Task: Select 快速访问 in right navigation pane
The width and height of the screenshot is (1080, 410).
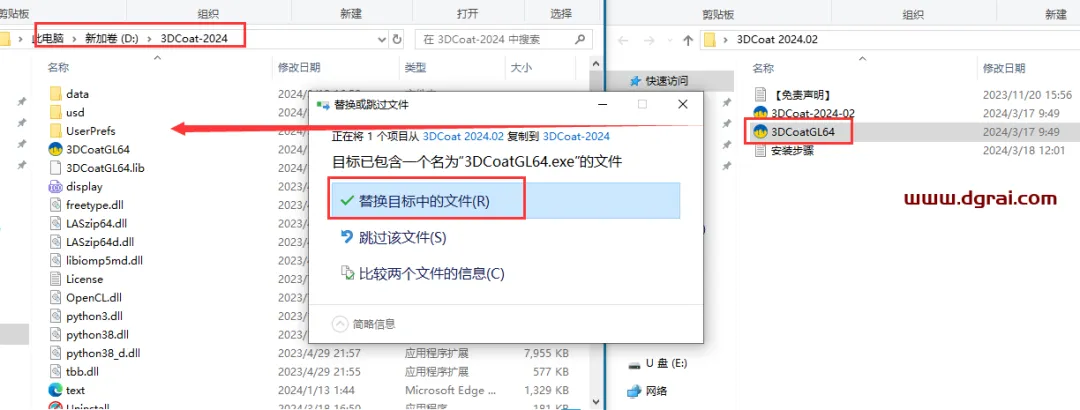Action: click(667, 81)
